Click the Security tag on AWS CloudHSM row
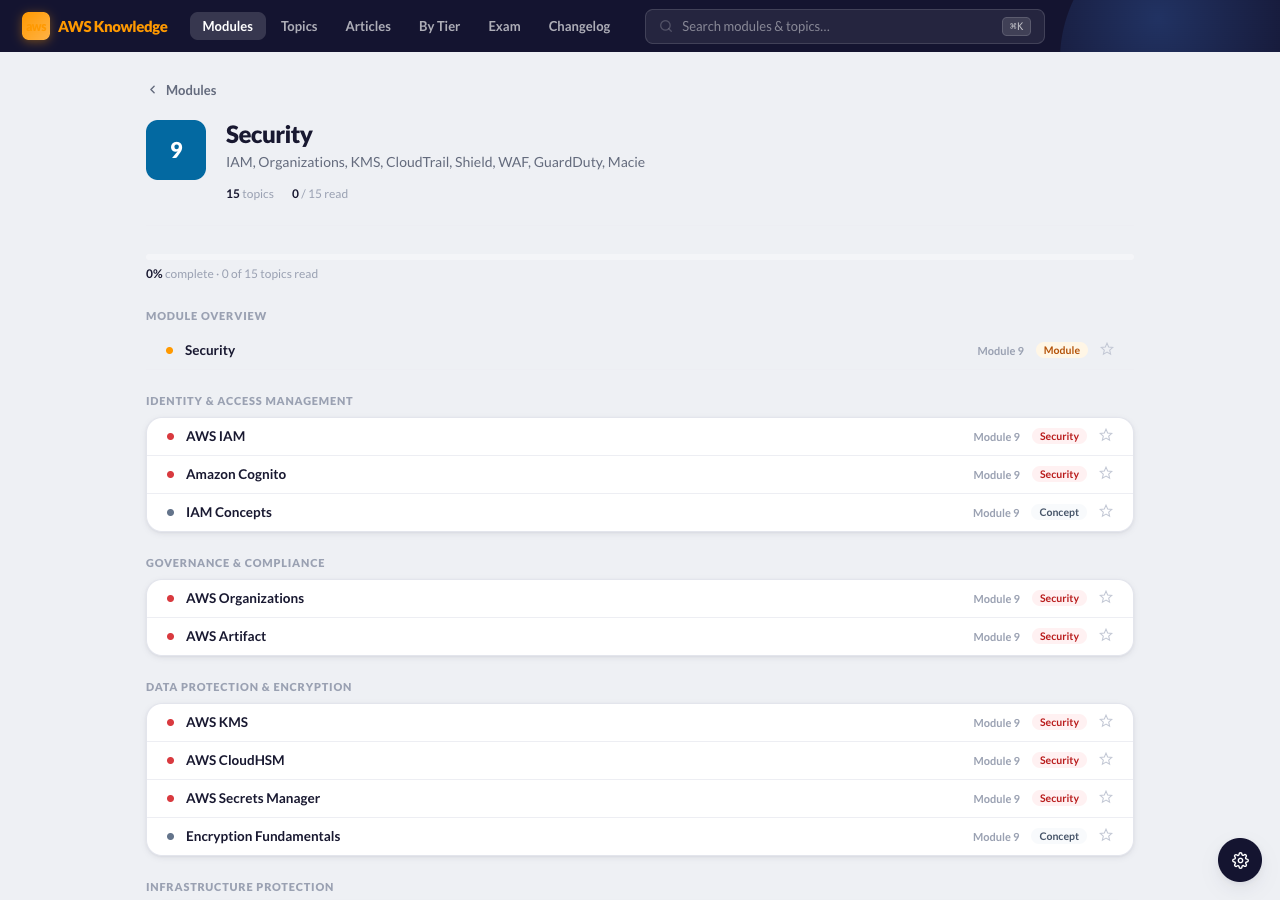The height and width of the screenshot is (900, 1280). coord(1059,760)
